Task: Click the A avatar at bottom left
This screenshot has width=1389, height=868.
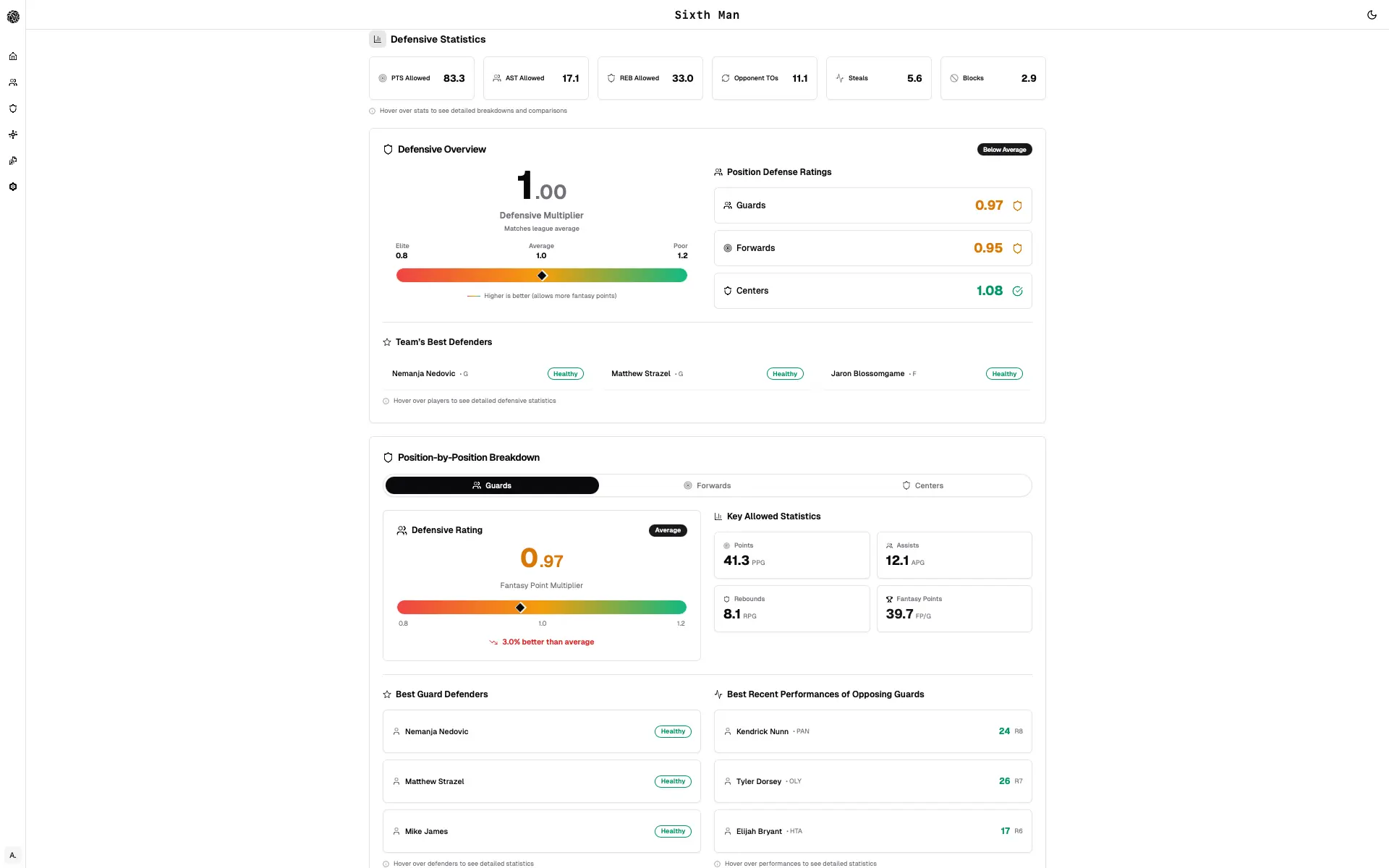Action: click(12, 855)
